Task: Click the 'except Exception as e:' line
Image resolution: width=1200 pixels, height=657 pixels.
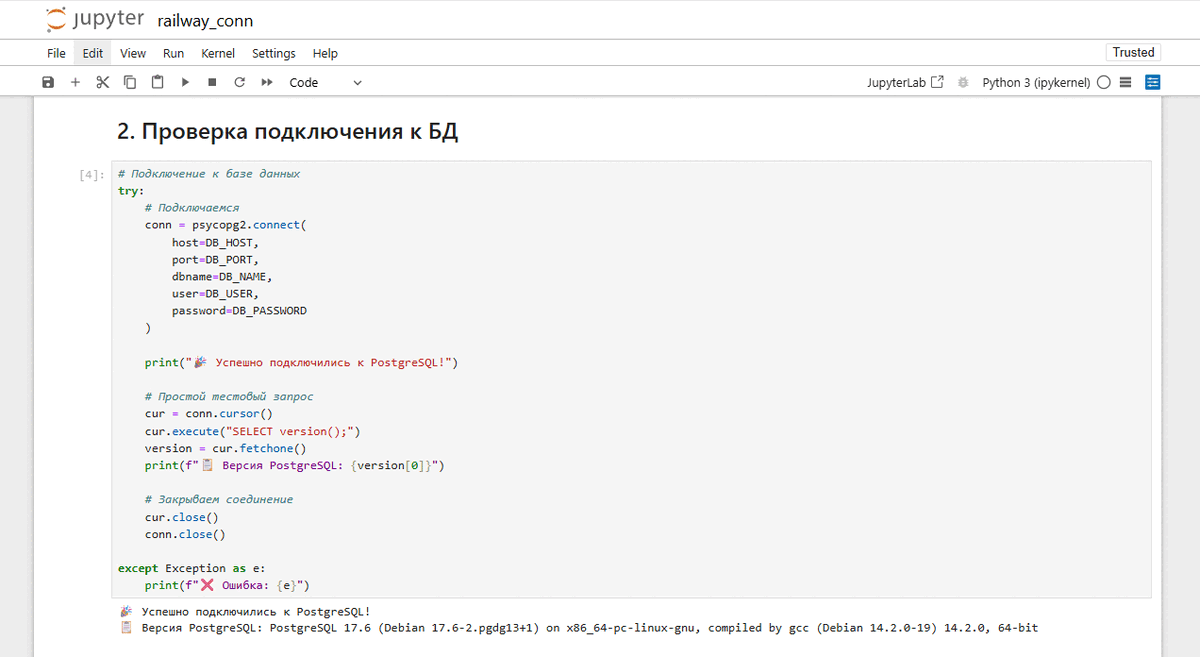Action: [192, 568]
